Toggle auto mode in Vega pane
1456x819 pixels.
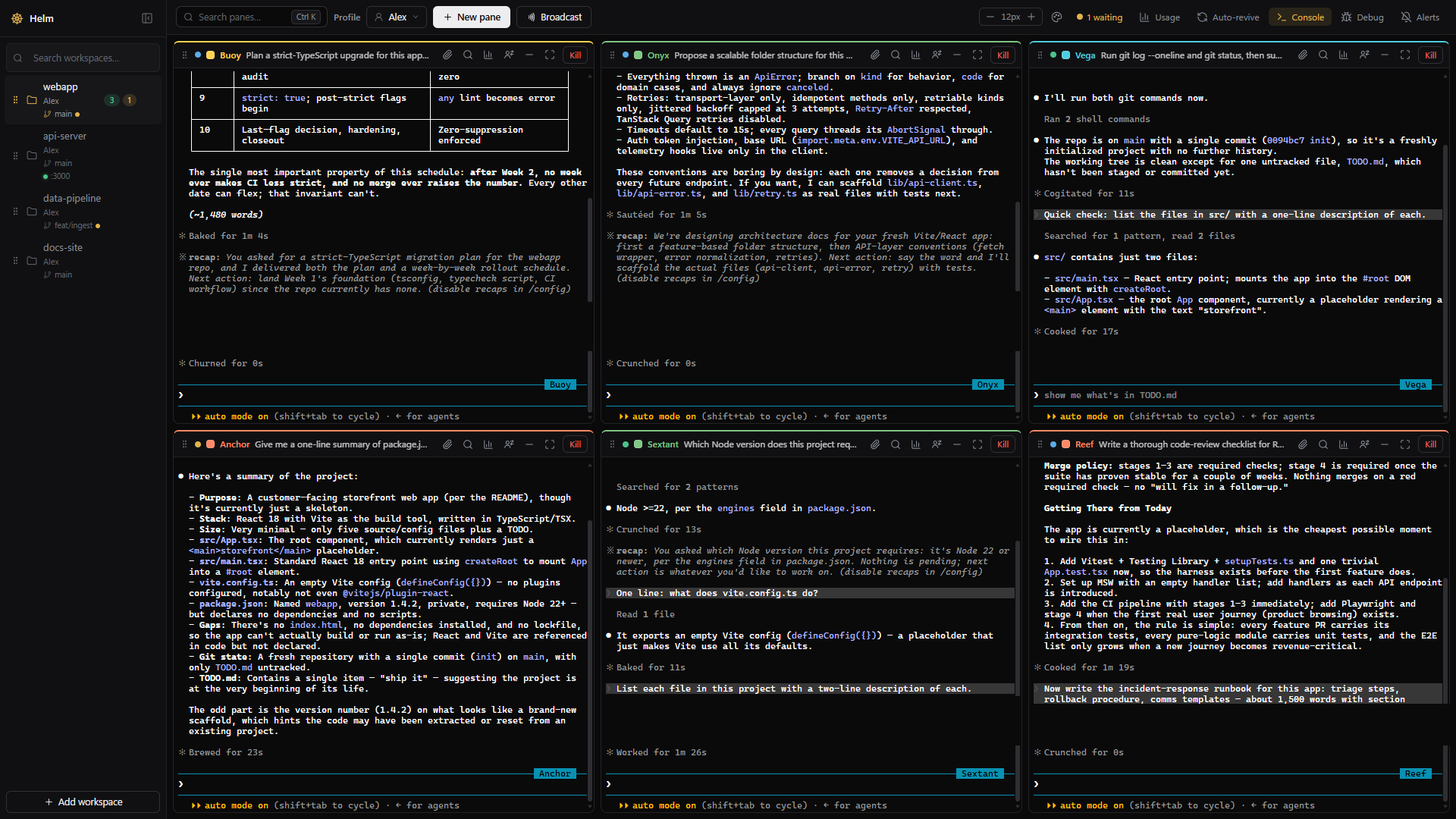pos(1085,416)
